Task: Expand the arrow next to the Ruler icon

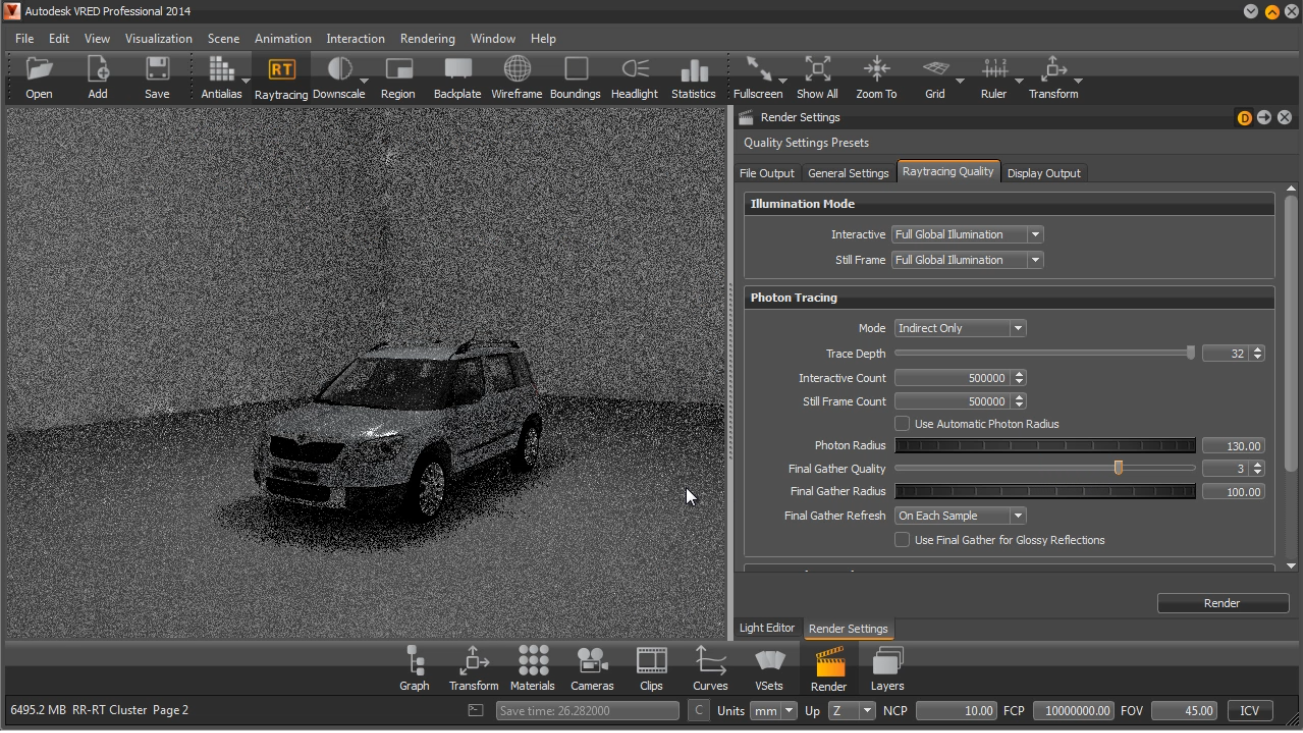Action: [1019, 81]
